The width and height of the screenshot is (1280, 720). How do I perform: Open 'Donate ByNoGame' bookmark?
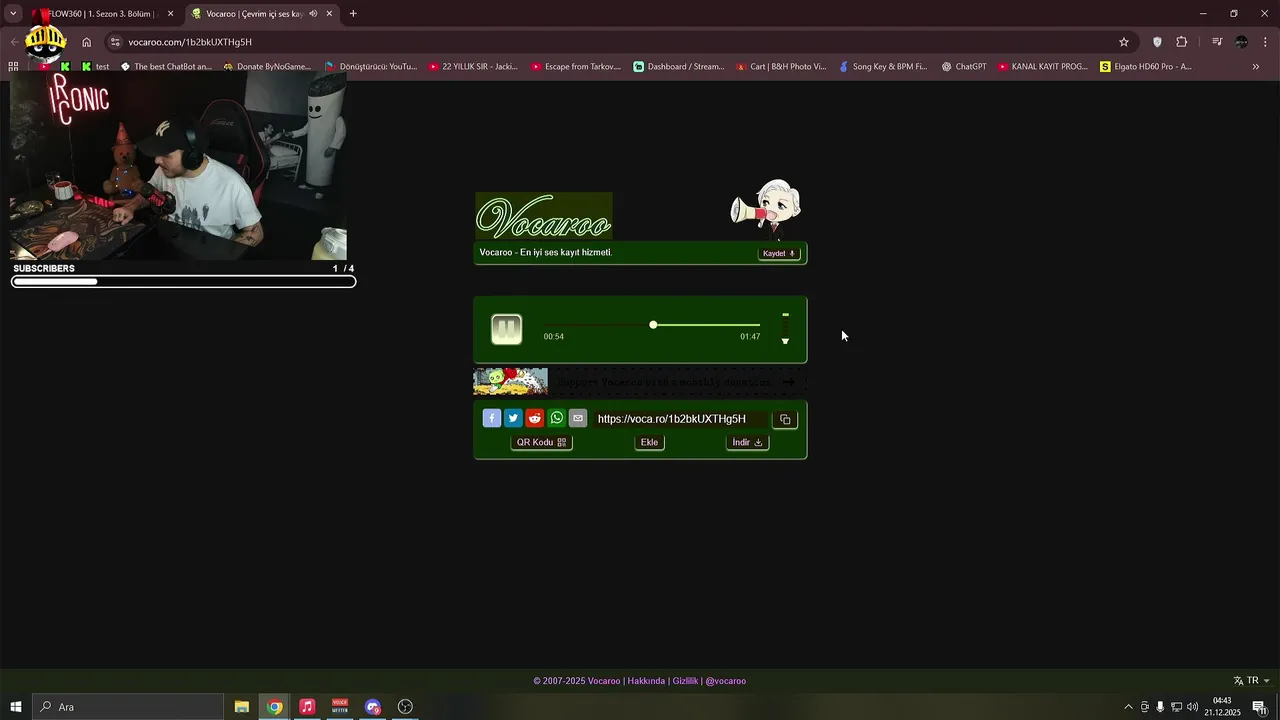267,67
